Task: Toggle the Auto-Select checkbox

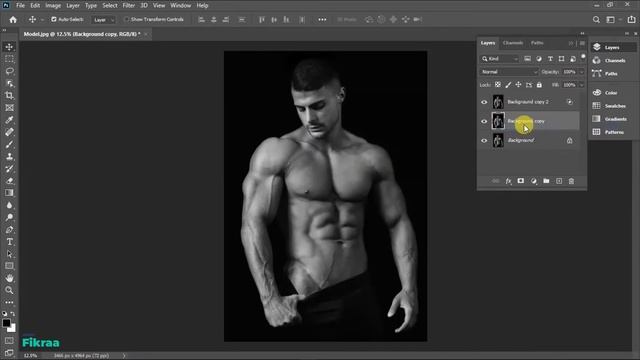Action: pos(53,19)
